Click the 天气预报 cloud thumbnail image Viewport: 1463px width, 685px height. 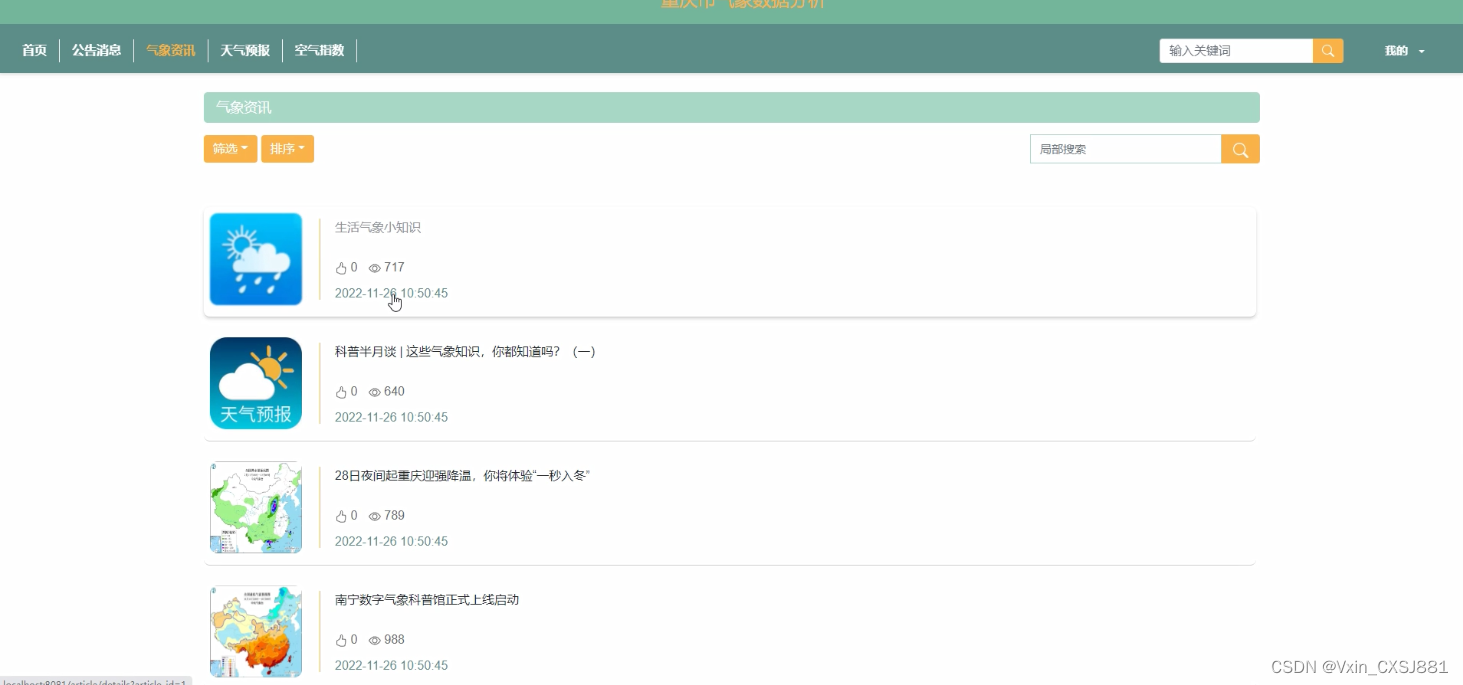[256, 383]
